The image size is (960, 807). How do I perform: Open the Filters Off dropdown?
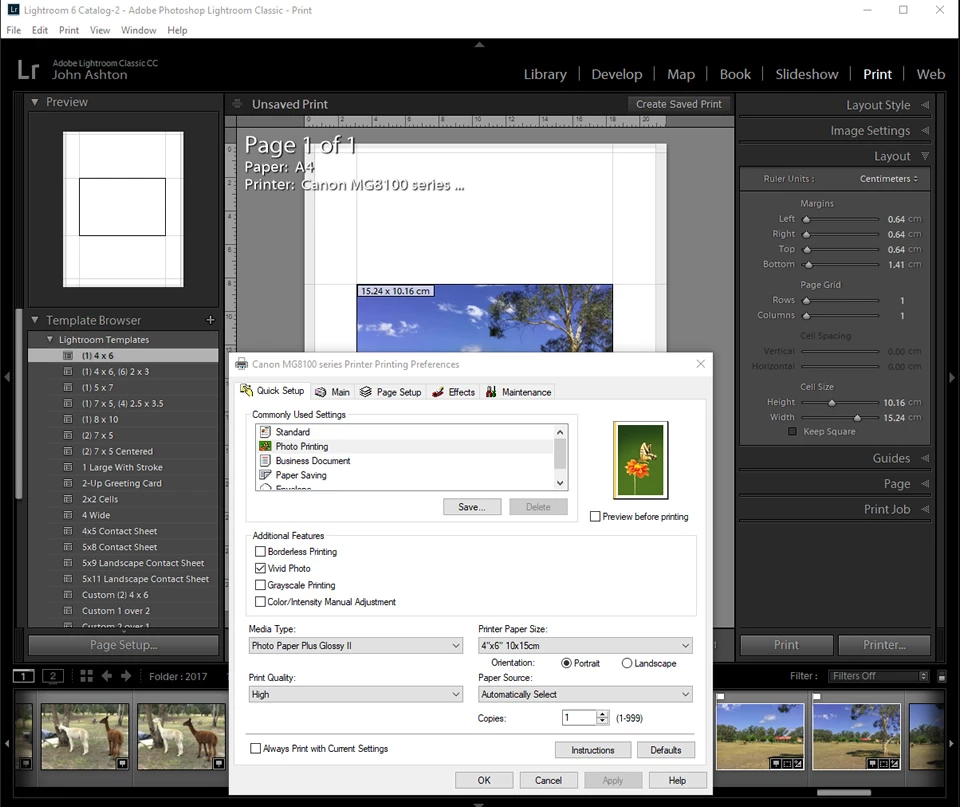point(879,676)
